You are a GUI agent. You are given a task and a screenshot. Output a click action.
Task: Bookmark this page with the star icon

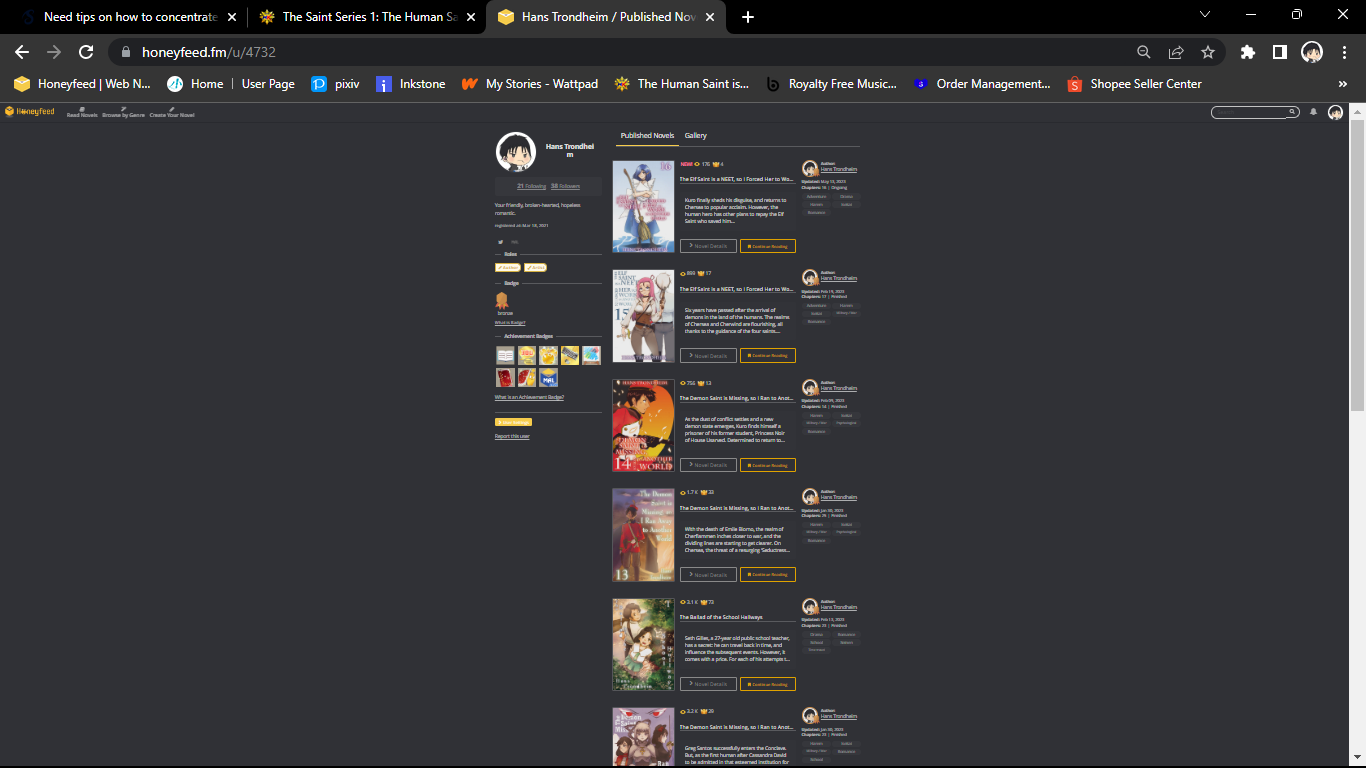1208,52
